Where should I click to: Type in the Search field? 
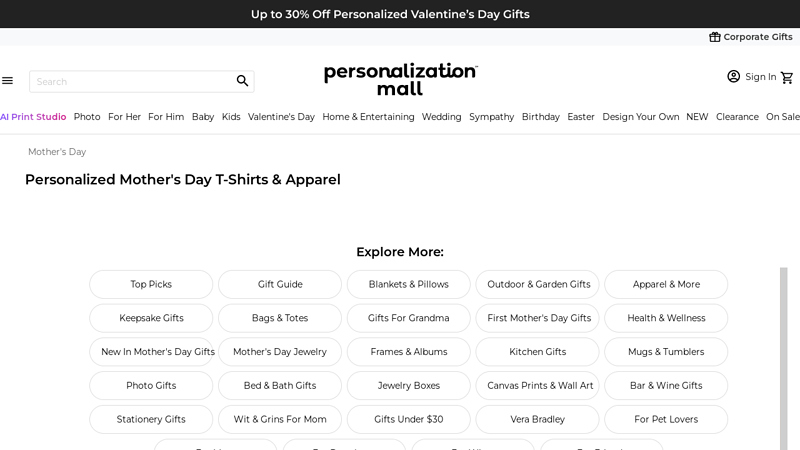tap(130, 81)
